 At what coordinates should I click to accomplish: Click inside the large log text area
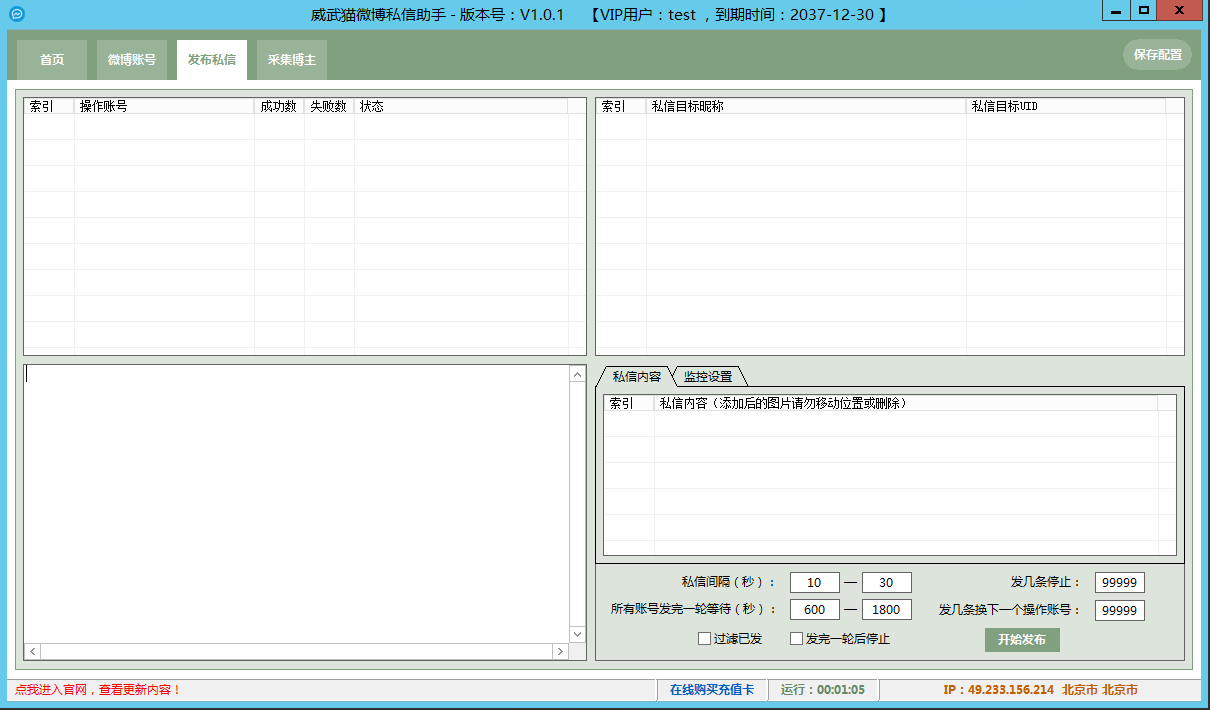[297, 504]
